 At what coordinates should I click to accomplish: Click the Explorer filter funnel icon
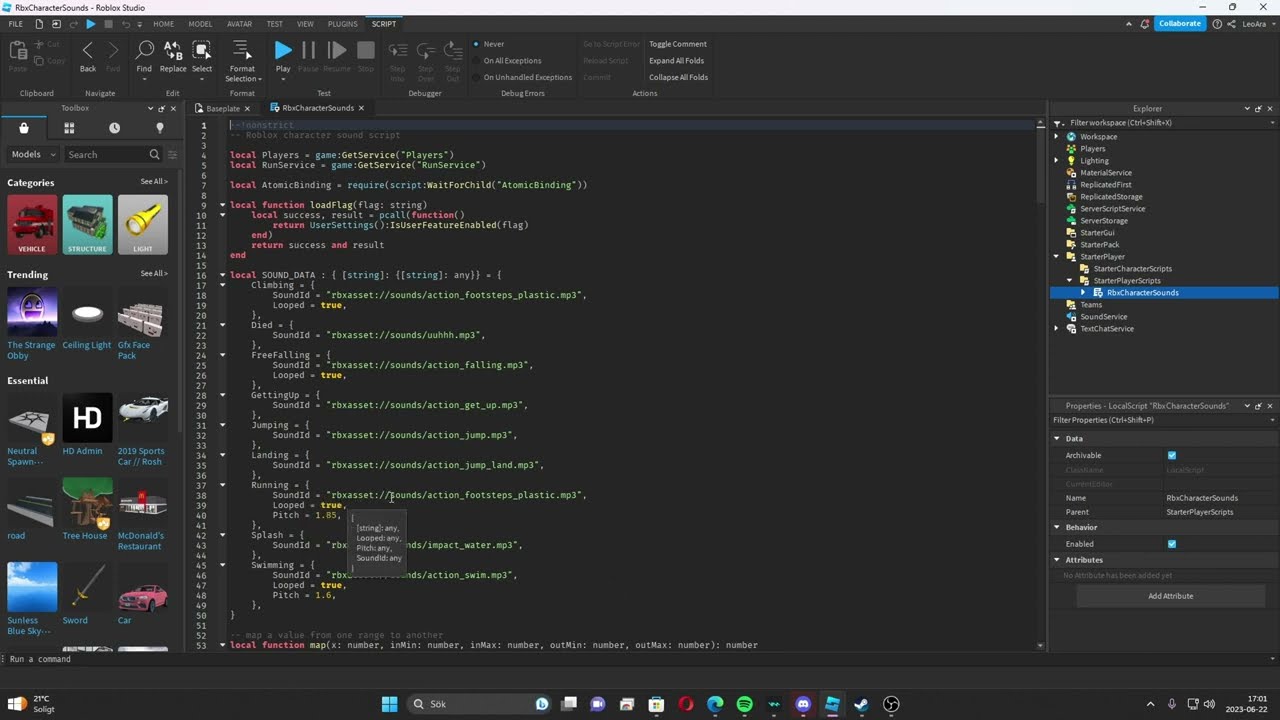point(1059,123)
